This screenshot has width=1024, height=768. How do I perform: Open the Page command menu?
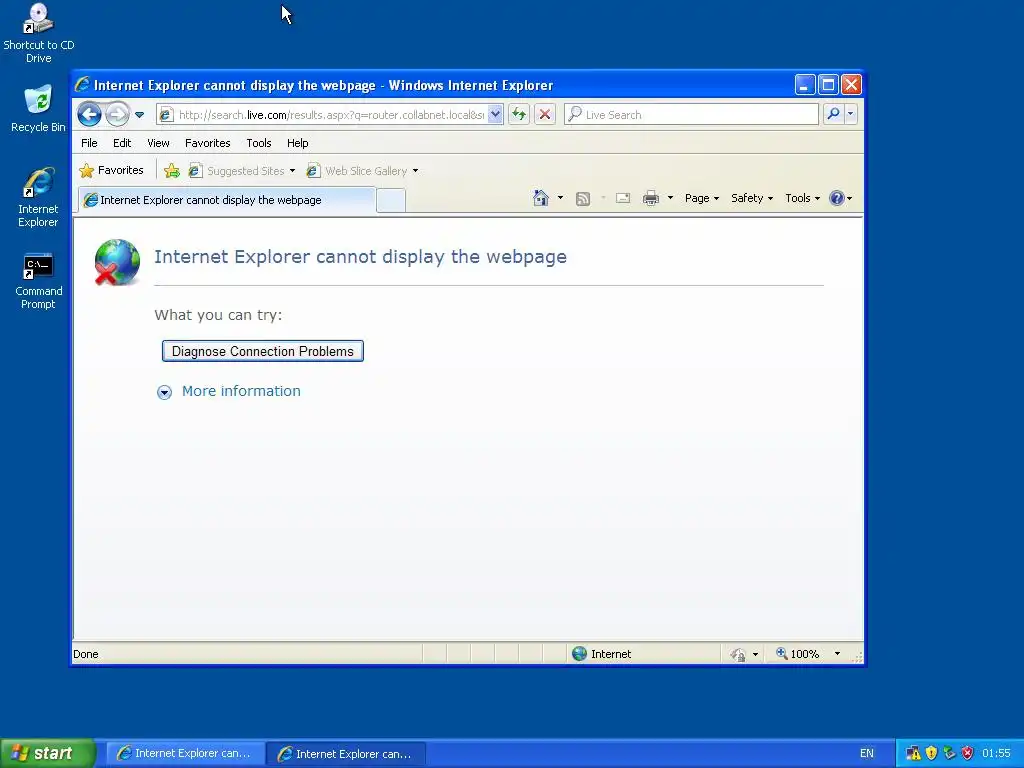(x=701, y=198)
